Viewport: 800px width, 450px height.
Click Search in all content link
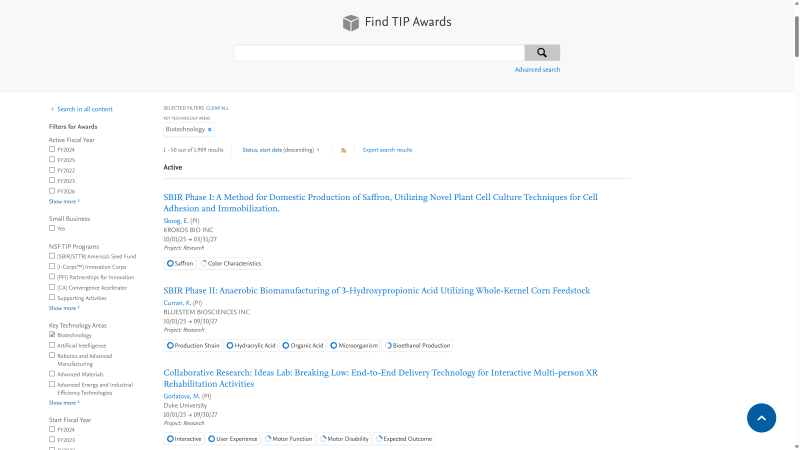point(84,109)
